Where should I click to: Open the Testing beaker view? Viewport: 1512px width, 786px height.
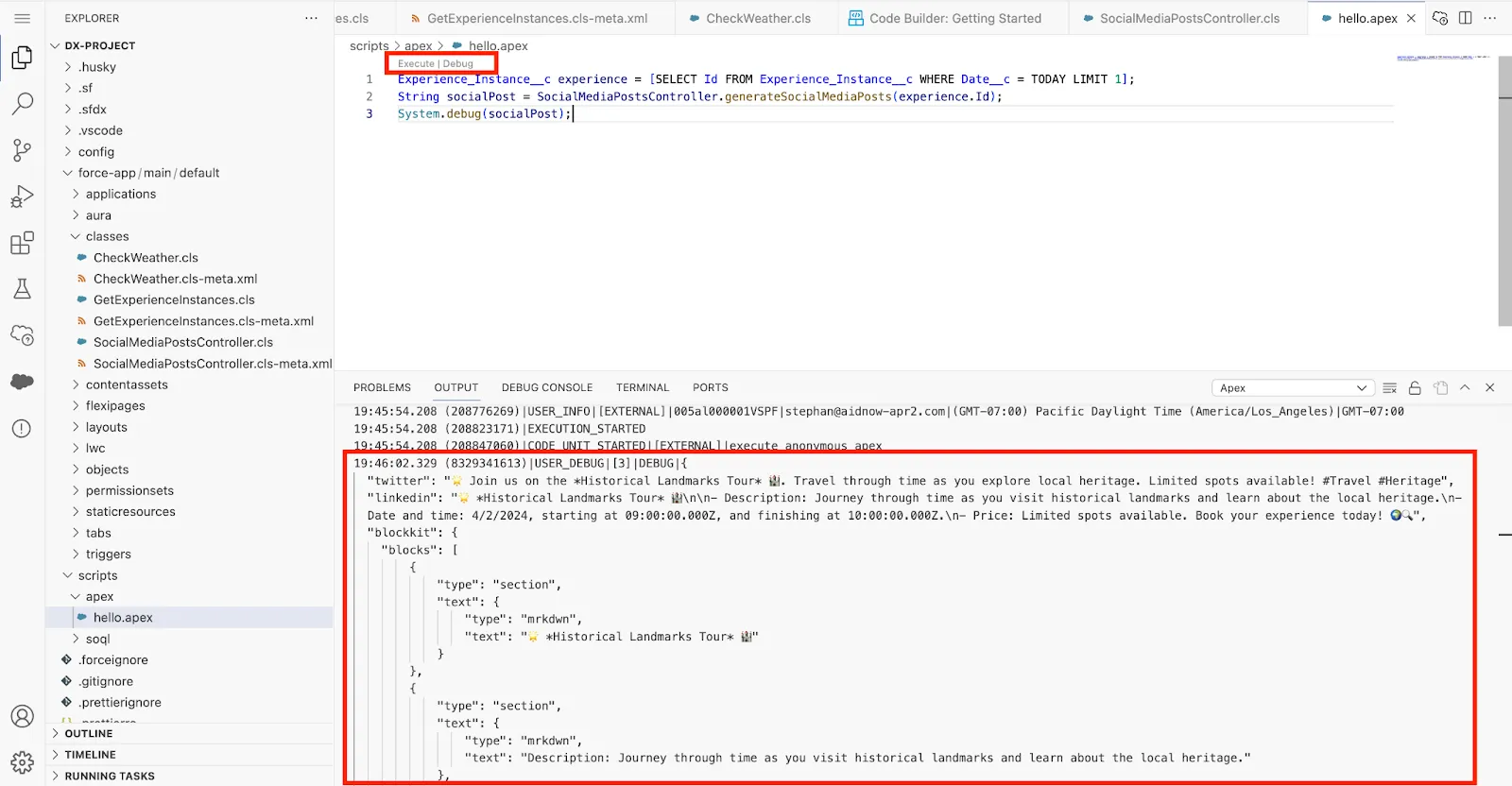click(22, 289)
